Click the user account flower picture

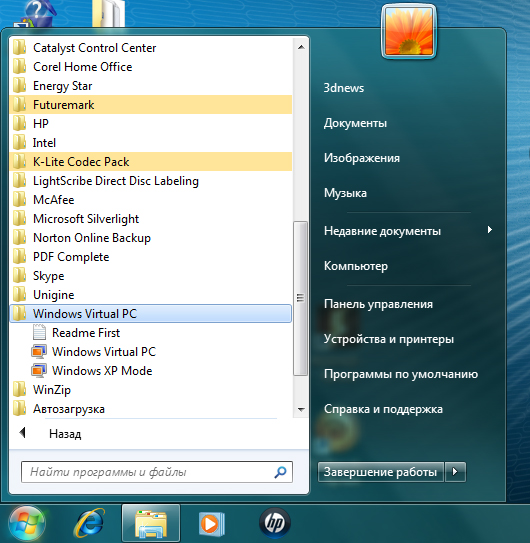(409, 32)
